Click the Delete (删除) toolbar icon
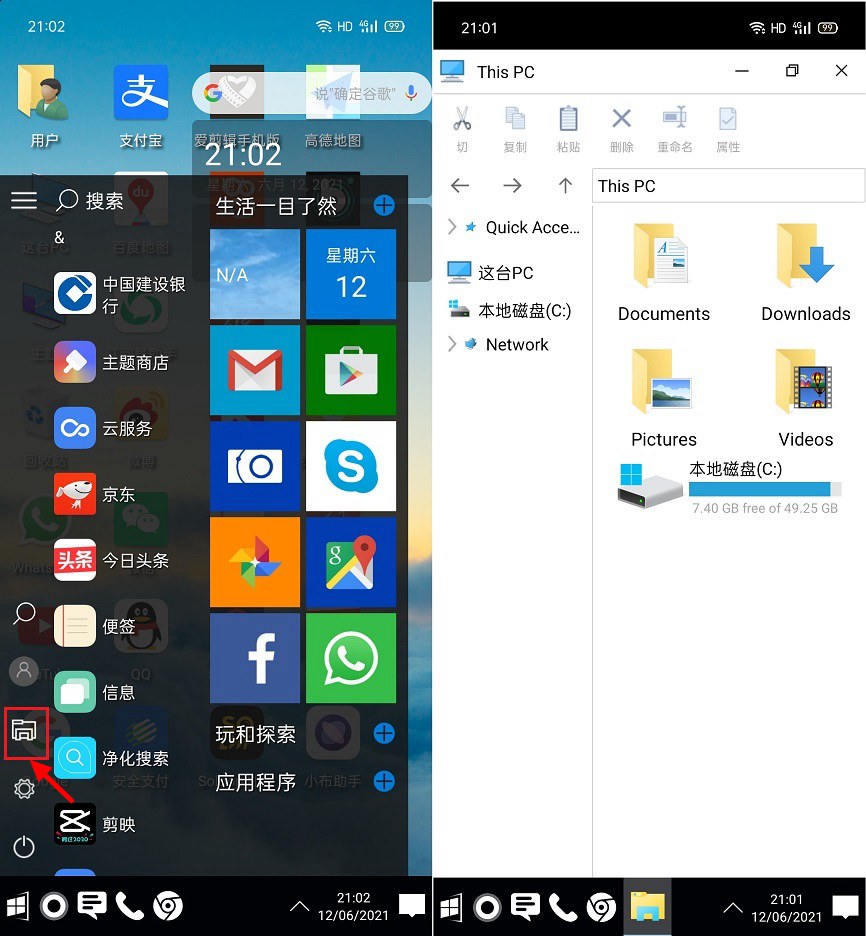Image resolution: width=866 pixels, height=936 pixels. [621, 129]
